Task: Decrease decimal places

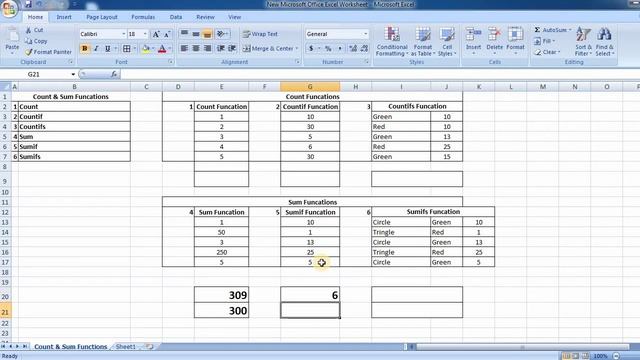Action: [x=364, y=48]
